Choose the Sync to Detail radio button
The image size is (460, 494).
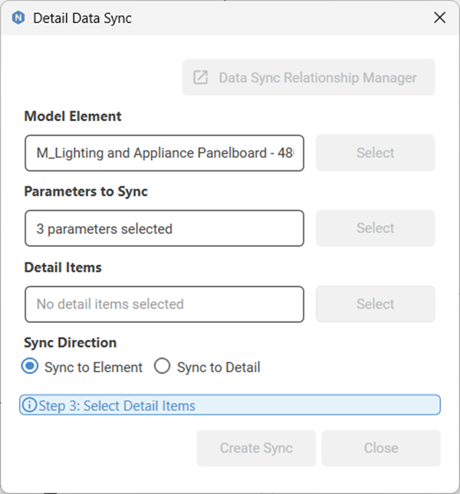pyautogui.click(x=162, y=366)
